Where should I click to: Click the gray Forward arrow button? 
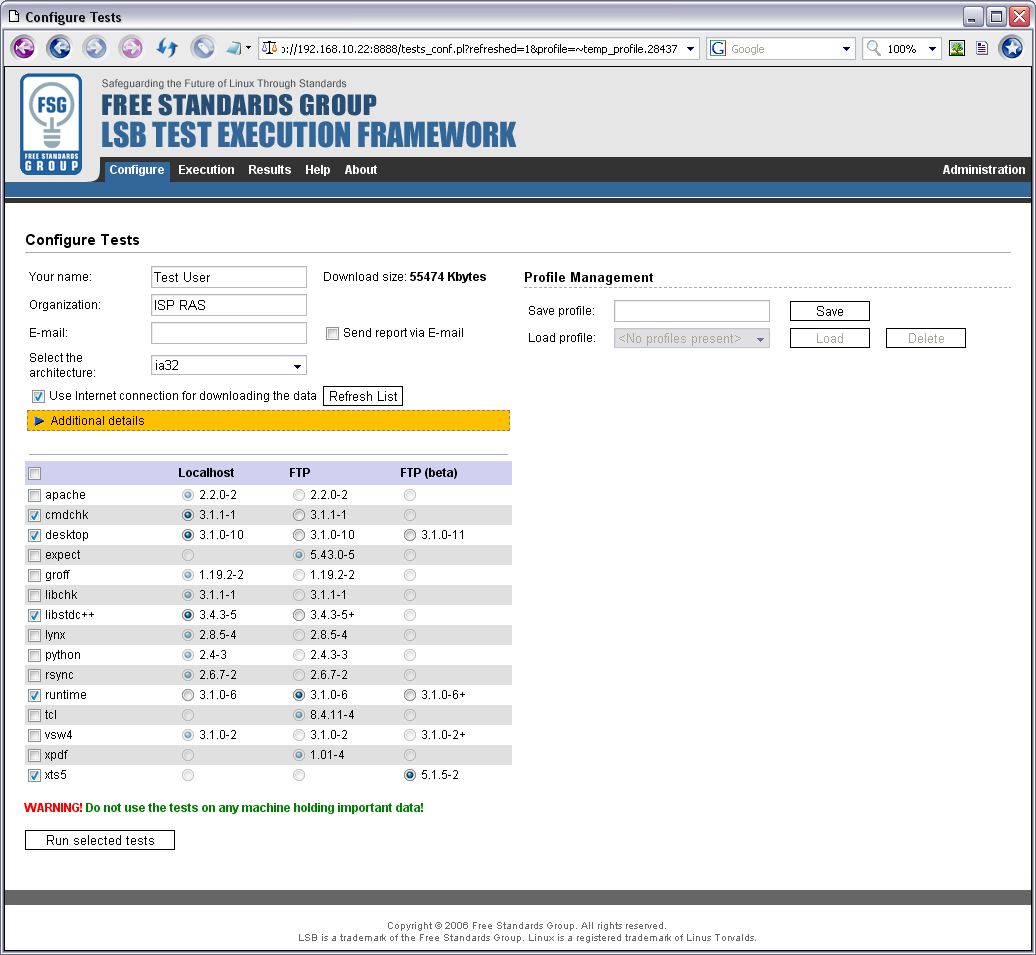(x=95, y=48)
